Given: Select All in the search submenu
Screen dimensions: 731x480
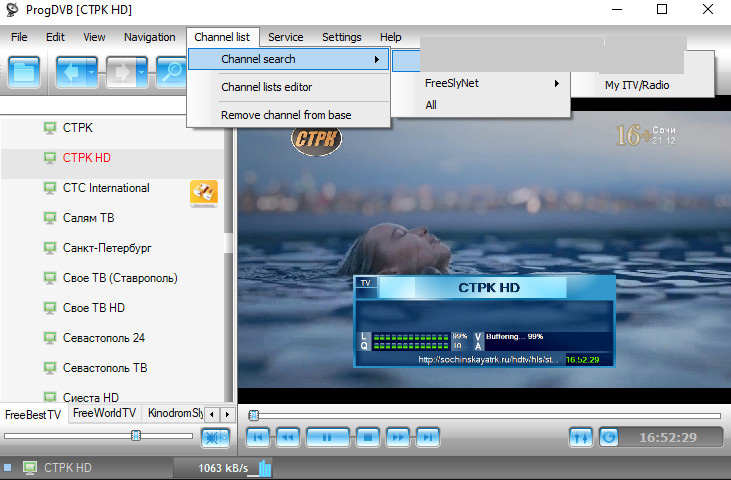Looking at the screenshot, I should 481,105.
